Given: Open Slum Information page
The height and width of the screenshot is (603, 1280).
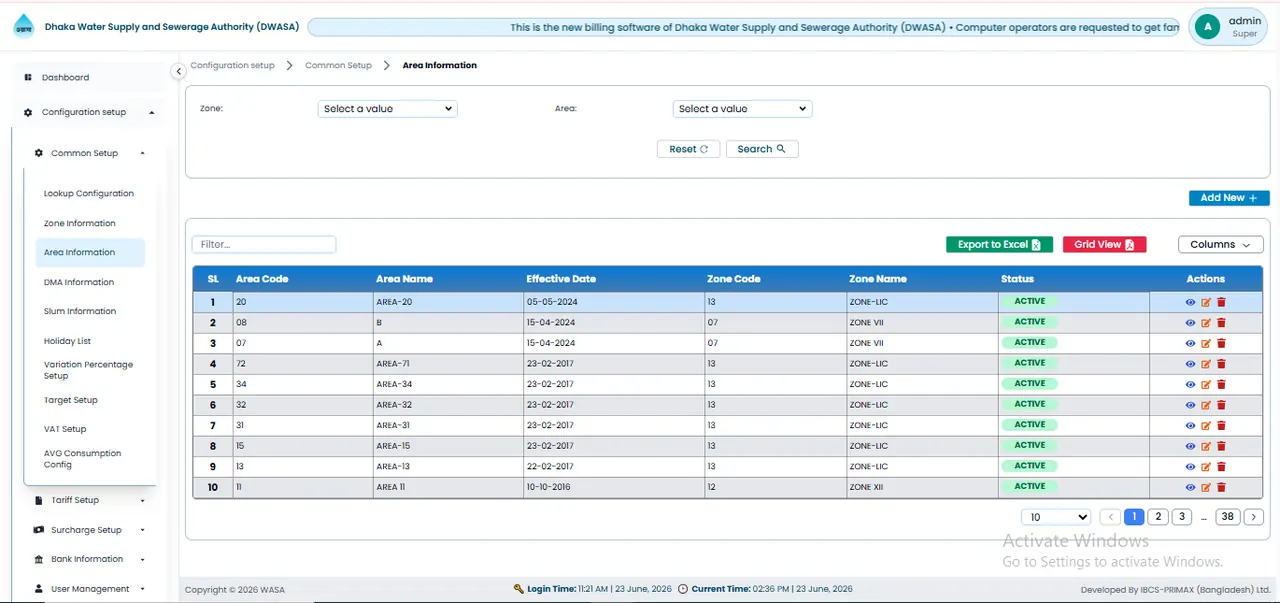Looking at the screenshot, I should point(80,311).
